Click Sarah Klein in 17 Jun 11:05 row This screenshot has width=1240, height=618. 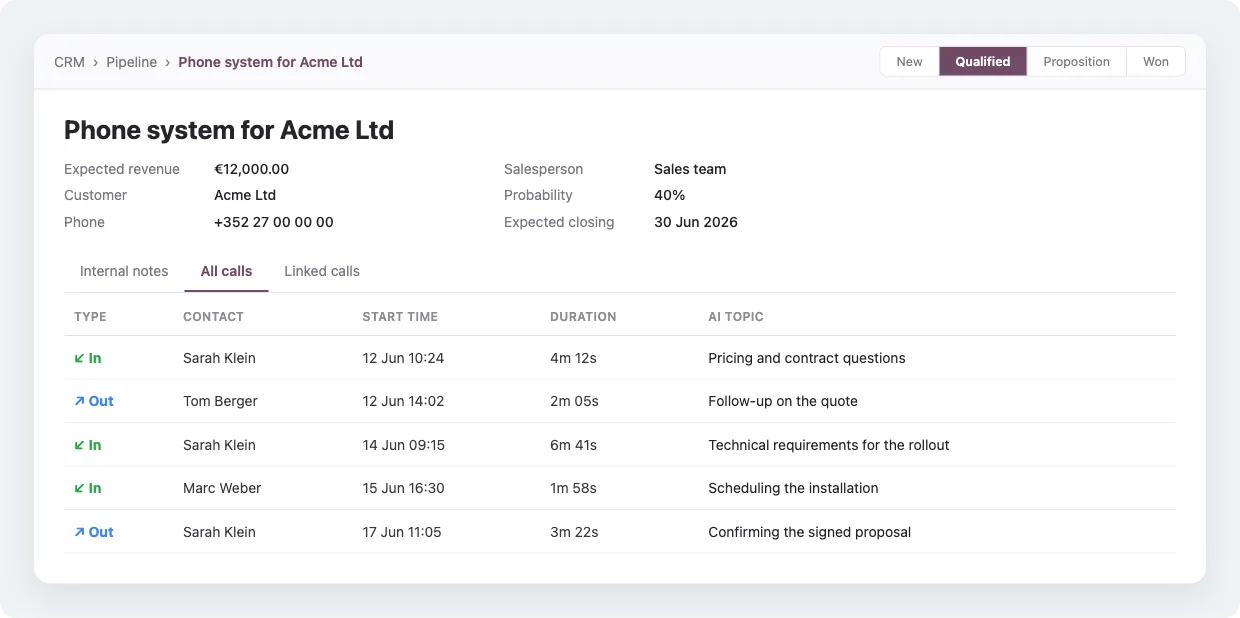(x=219, y=532)
